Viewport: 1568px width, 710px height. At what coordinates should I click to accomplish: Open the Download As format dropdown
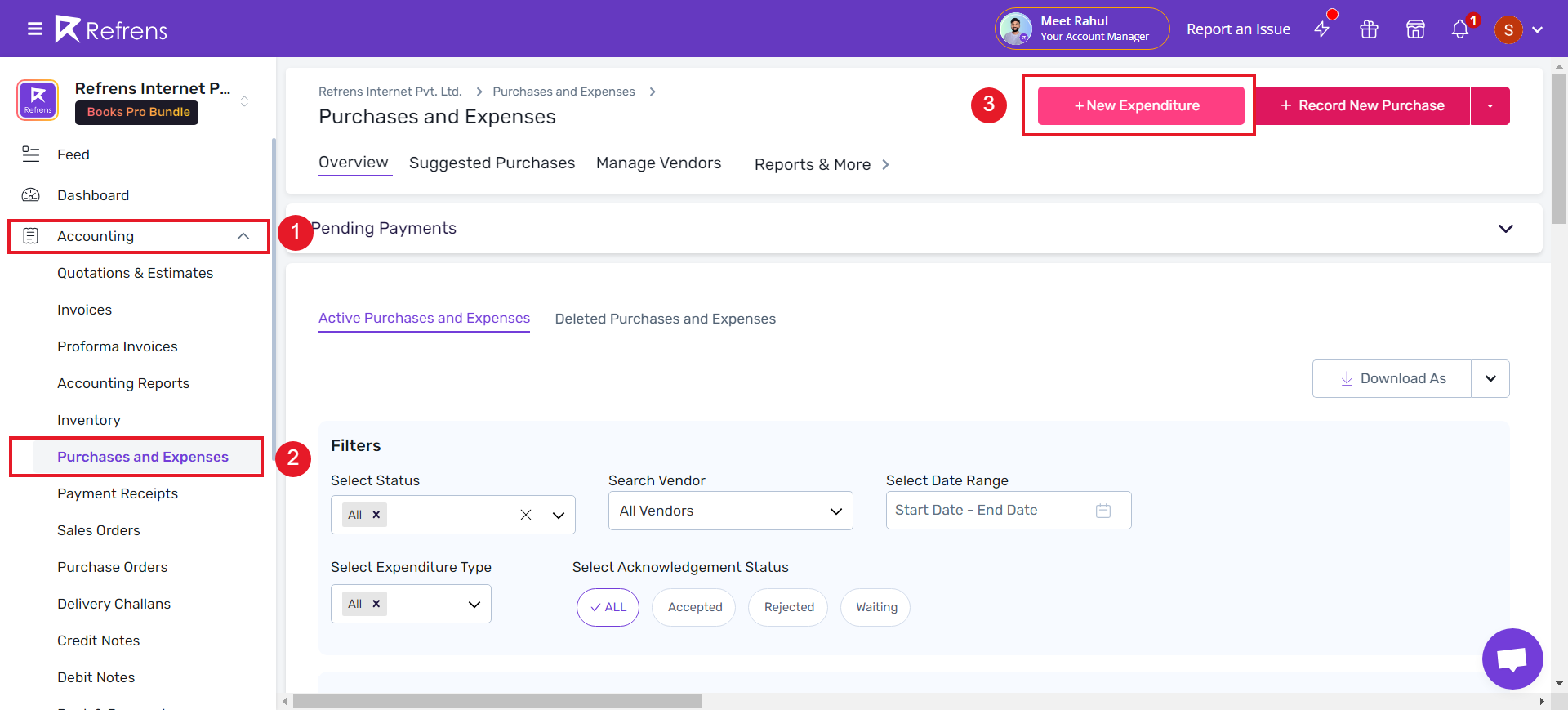[1490, 379]
